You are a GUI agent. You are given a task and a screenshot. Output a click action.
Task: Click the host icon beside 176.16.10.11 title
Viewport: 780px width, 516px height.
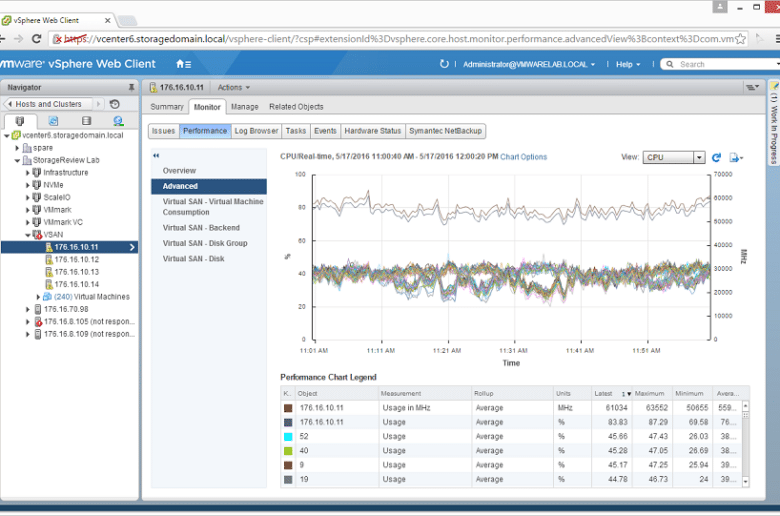pyautogui.click(x=153, y=88)
